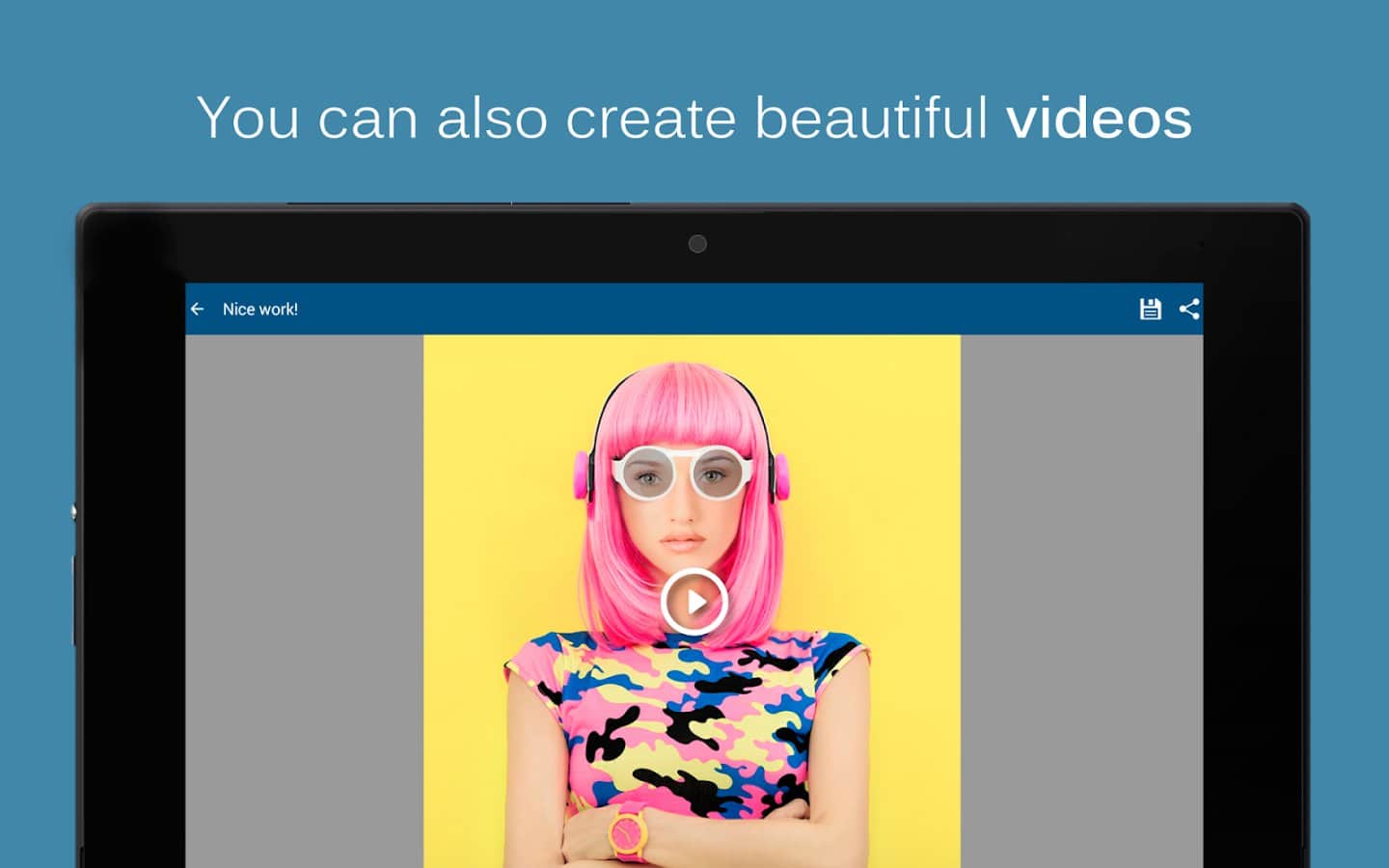
Task: Open the share icon in the toolbar
Action: [1189, 309]
